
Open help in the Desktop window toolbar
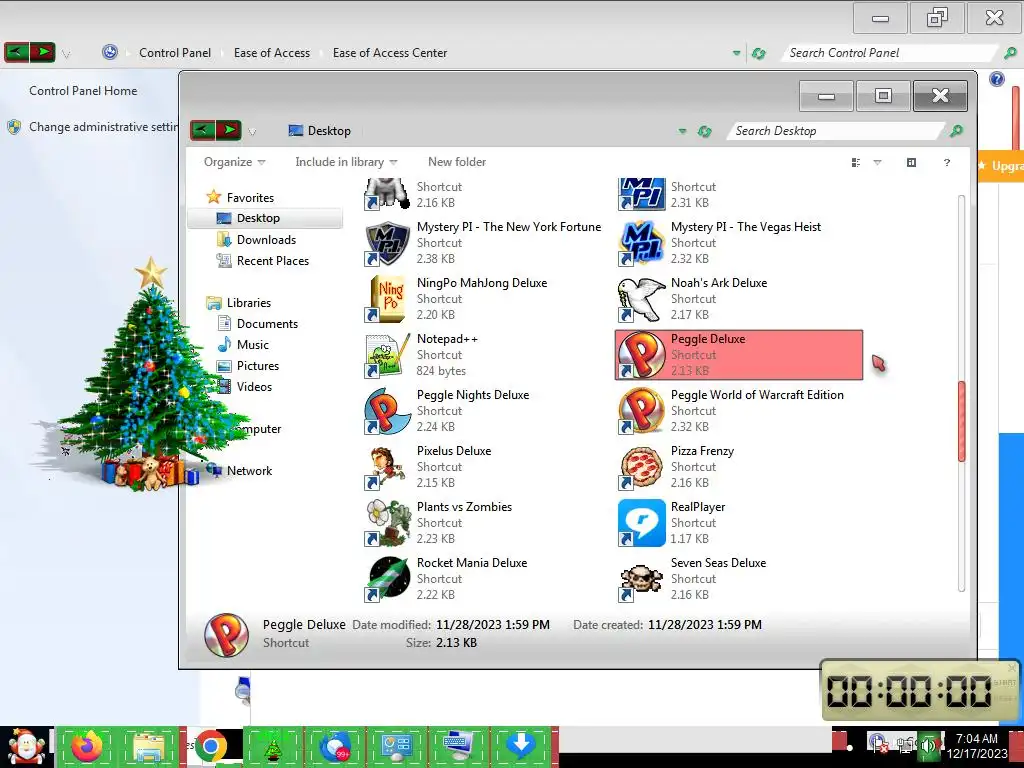(x=947, y=163)
